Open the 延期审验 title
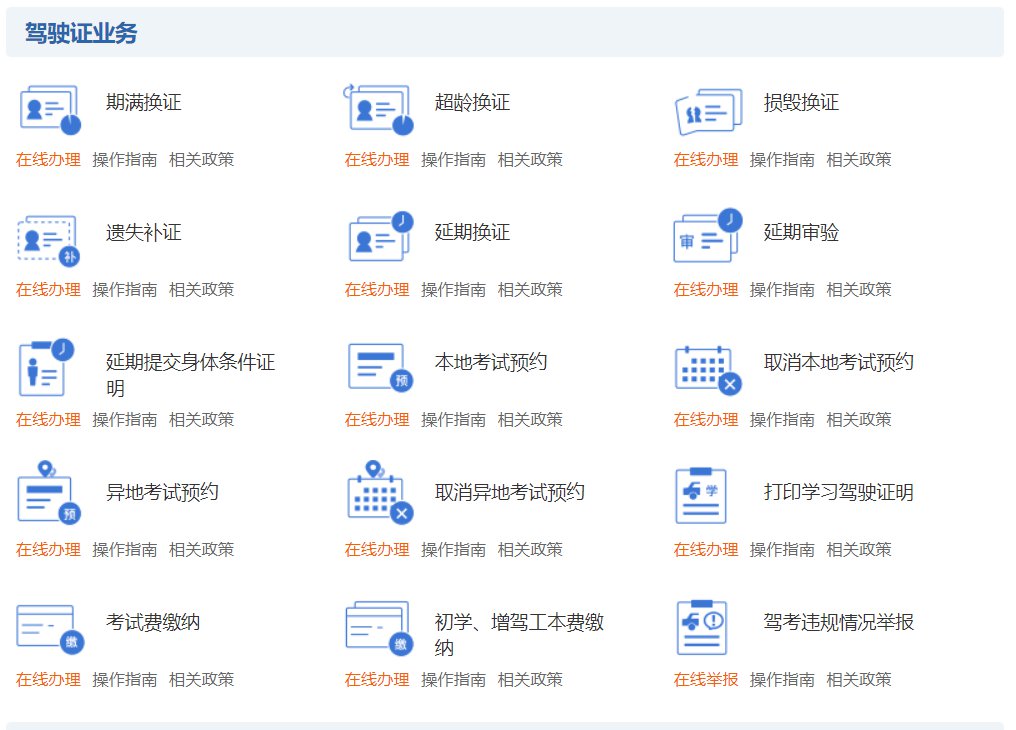Viewport: 1016px width, 730px height. coord(802,233)
